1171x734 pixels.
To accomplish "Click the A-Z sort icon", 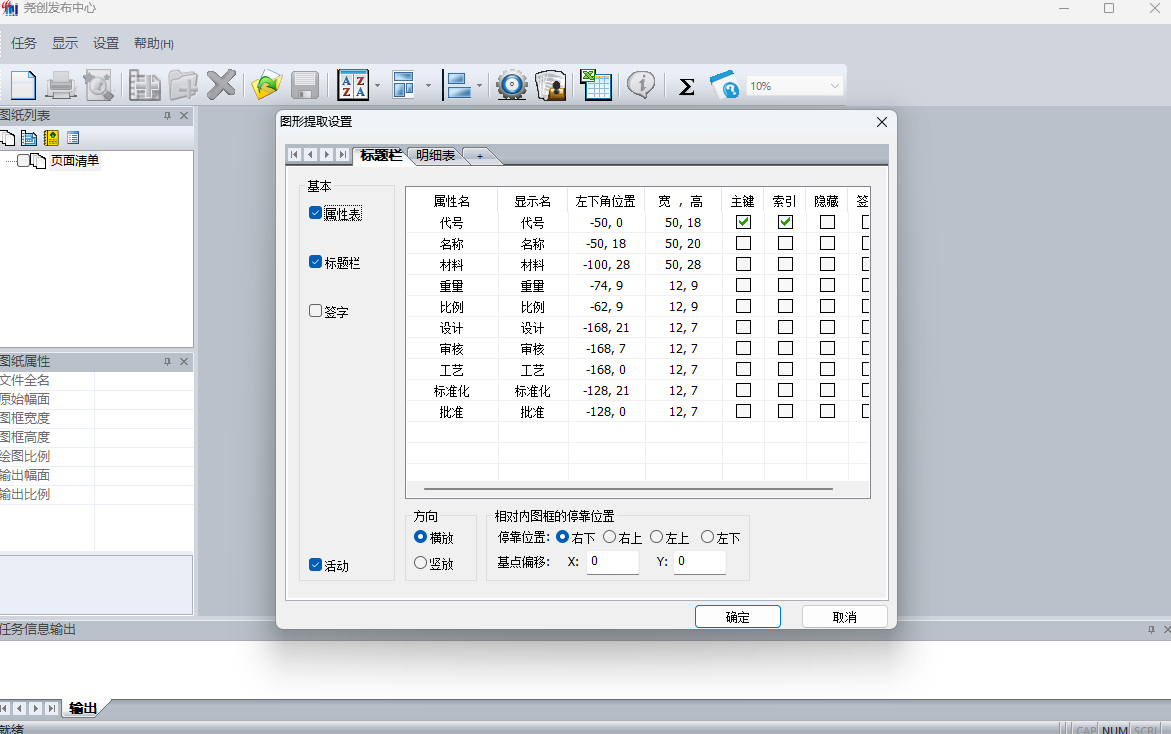I will point(352,85).
